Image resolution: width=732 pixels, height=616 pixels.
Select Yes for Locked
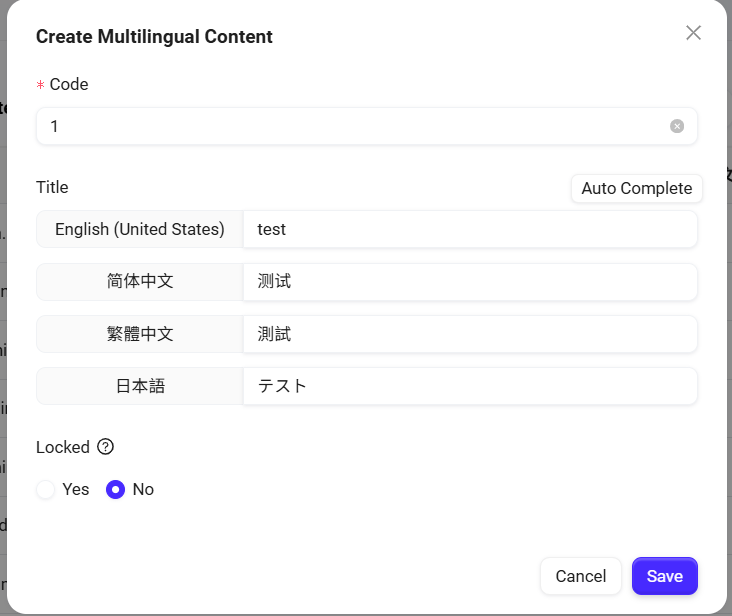point(46,490)
